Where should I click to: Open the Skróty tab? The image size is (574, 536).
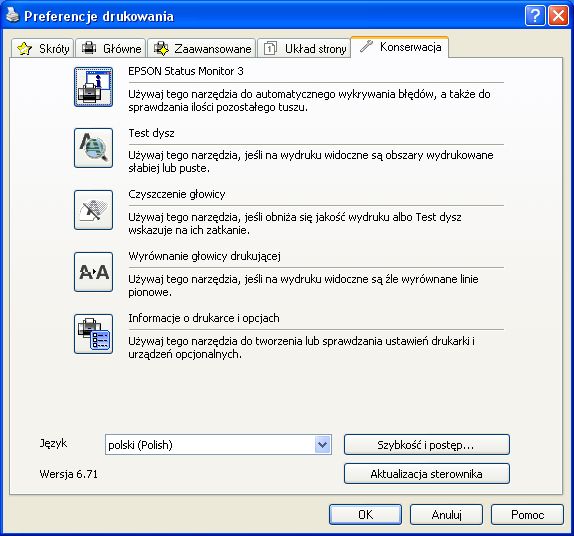pyautogui.click(x=42, y=48)
